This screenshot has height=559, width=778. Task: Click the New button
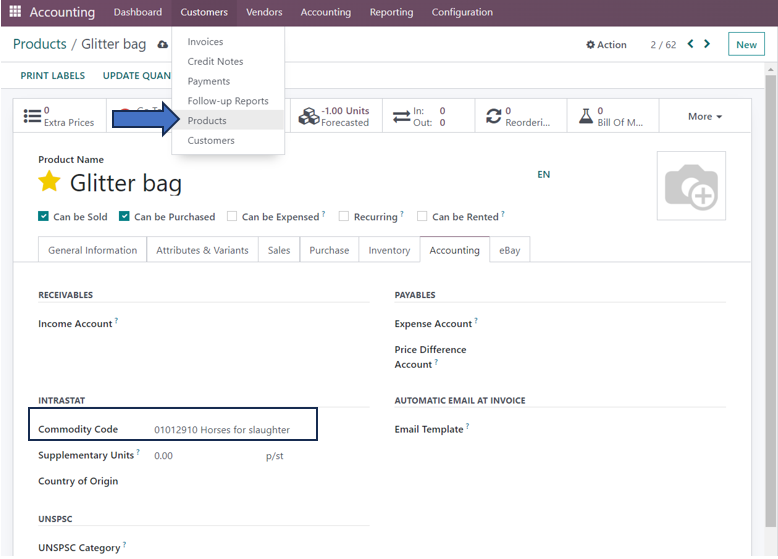click(746, 45)
